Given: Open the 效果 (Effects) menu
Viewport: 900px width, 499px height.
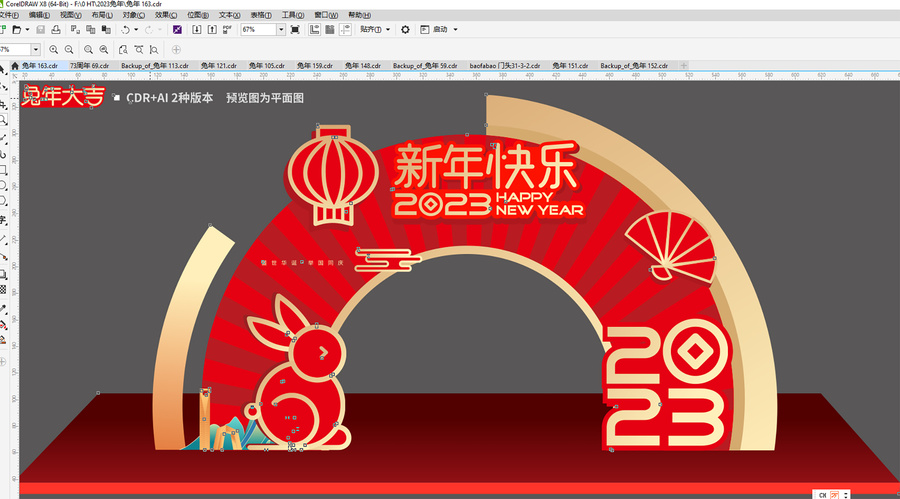Looking at the screenshot, I should pos(166,15).
